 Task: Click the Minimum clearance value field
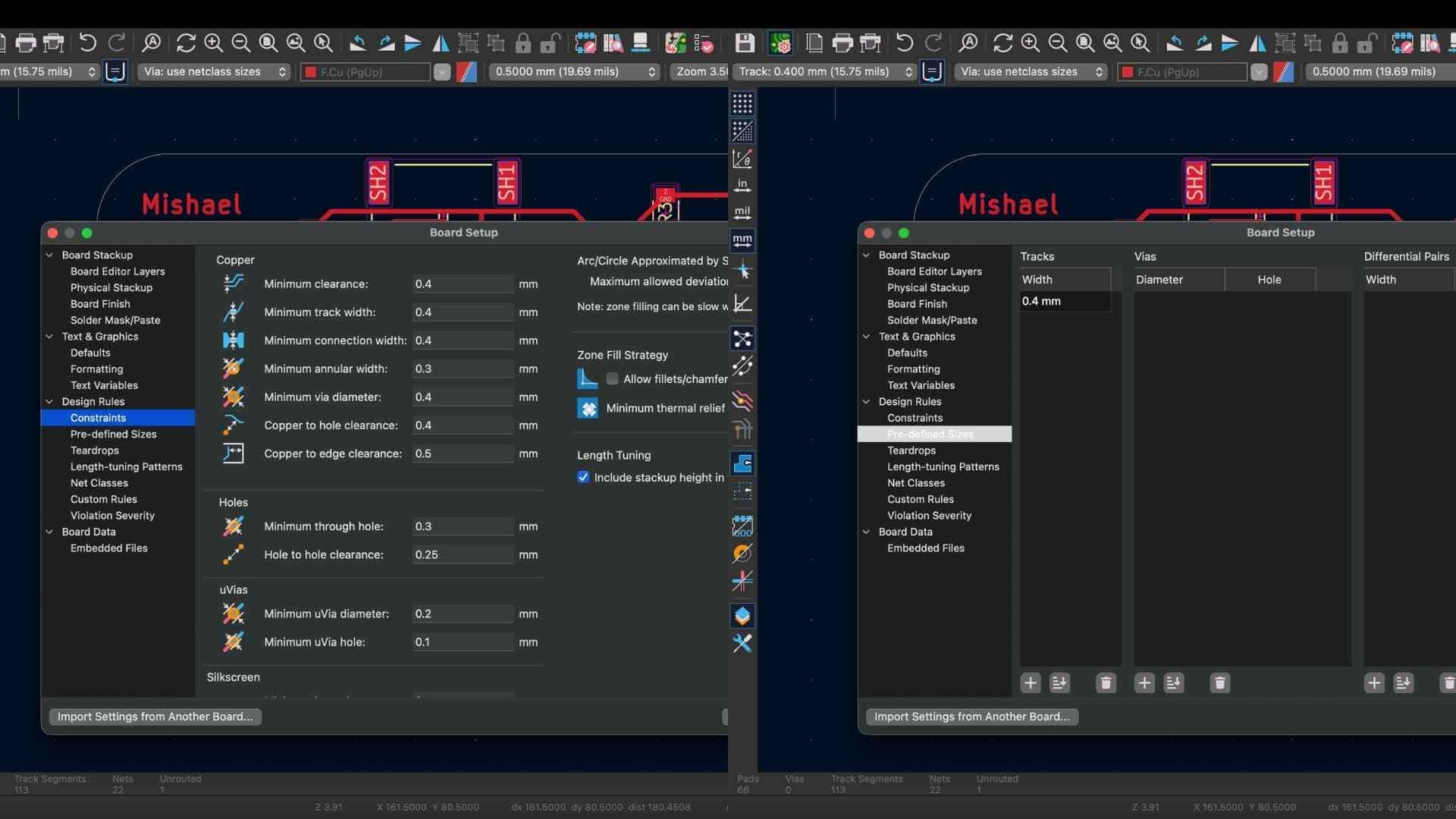pos(461,284)
